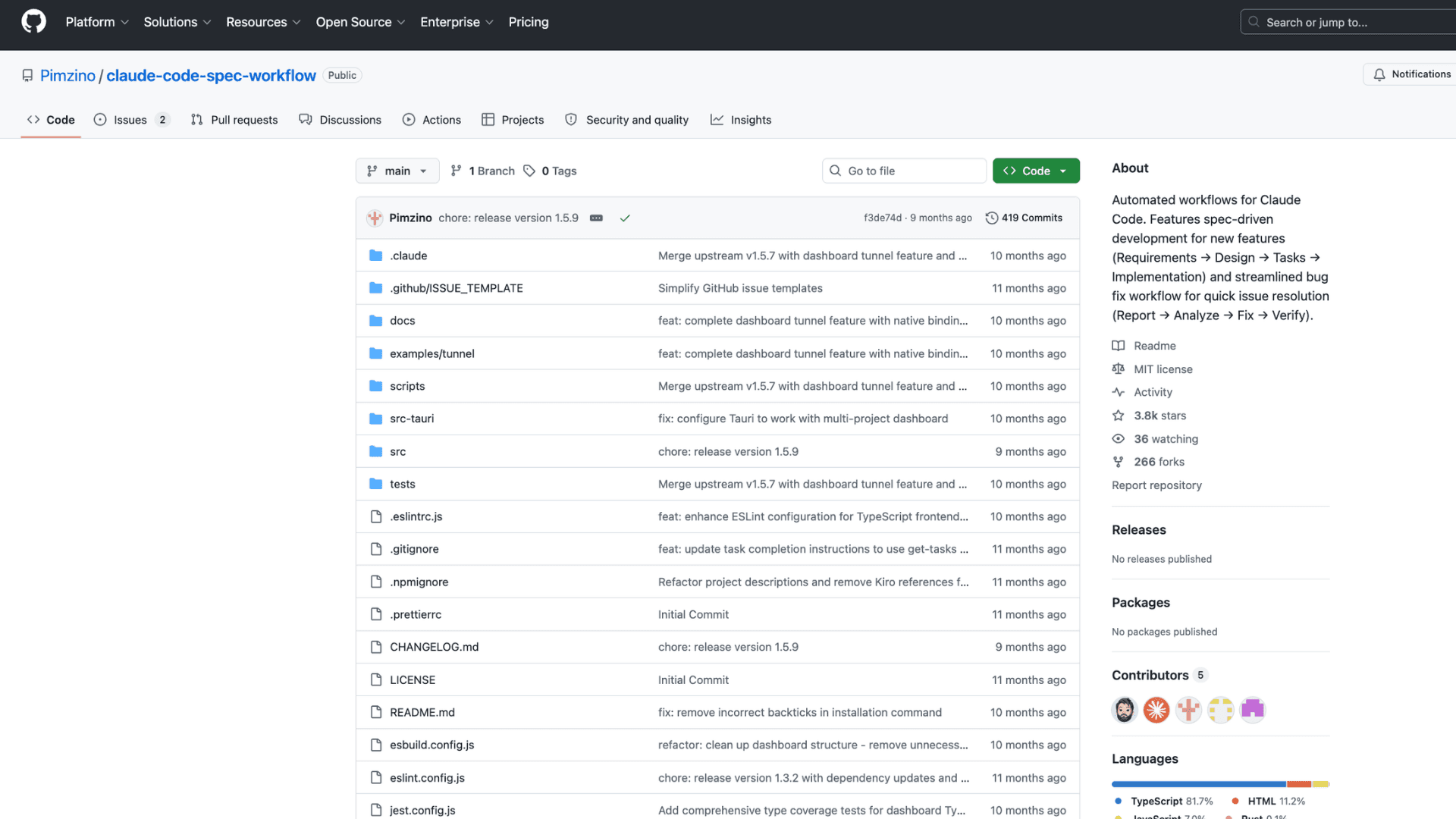Expand commit message ellipsis button

[x=596, y=218]
